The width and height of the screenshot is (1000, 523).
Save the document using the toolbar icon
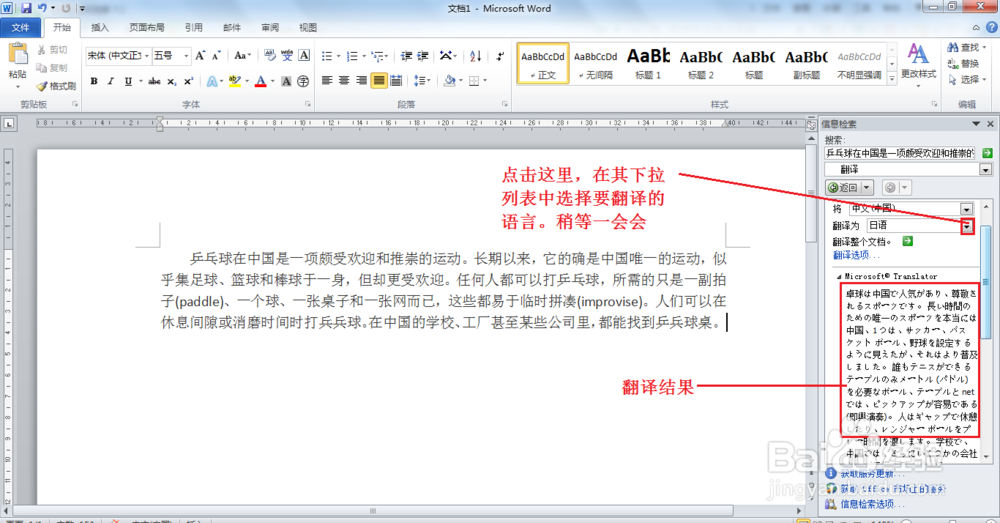tap(26, 8)
